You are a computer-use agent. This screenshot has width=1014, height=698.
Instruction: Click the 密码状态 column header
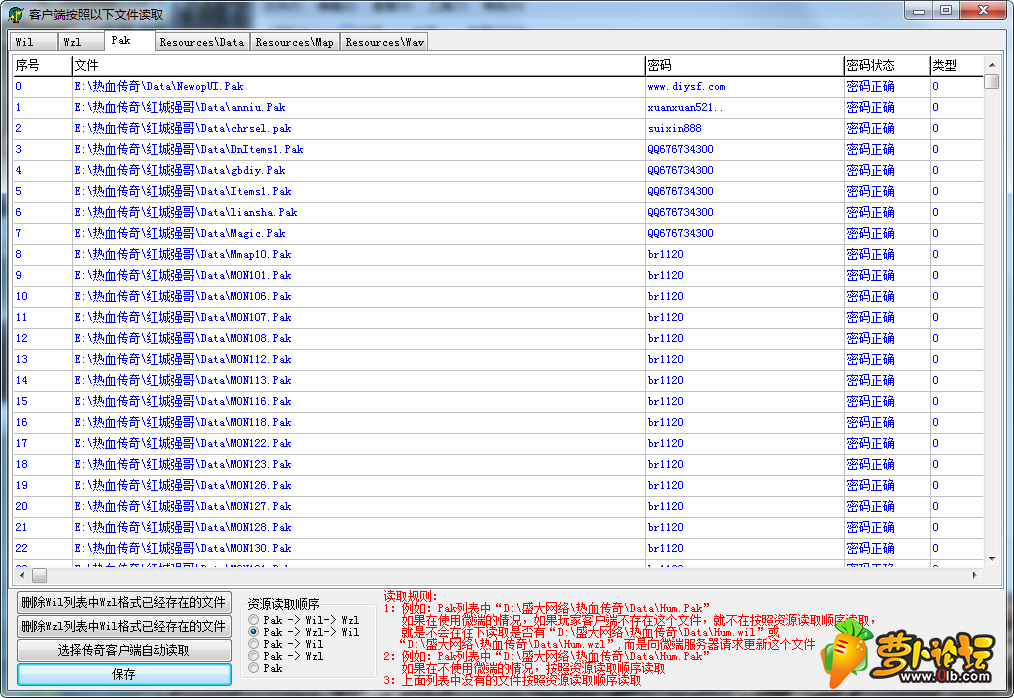(x=887, y=65)
